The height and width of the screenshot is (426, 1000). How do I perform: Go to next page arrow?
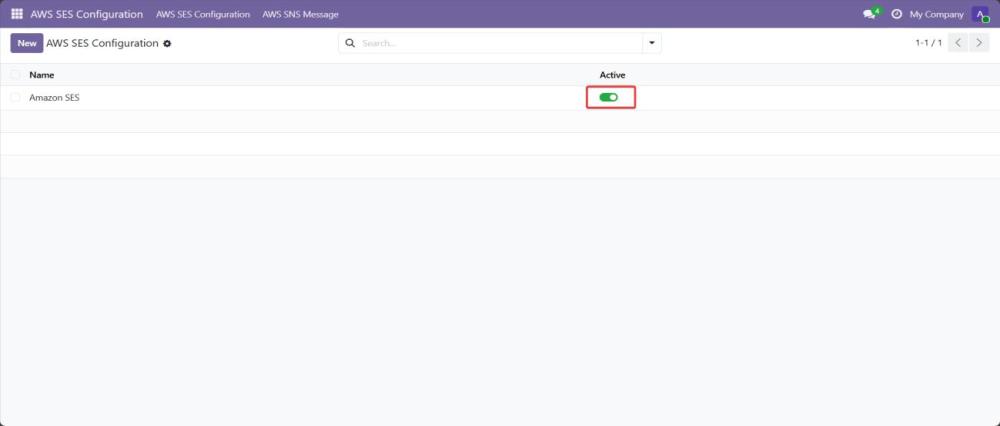click(980, 43)
